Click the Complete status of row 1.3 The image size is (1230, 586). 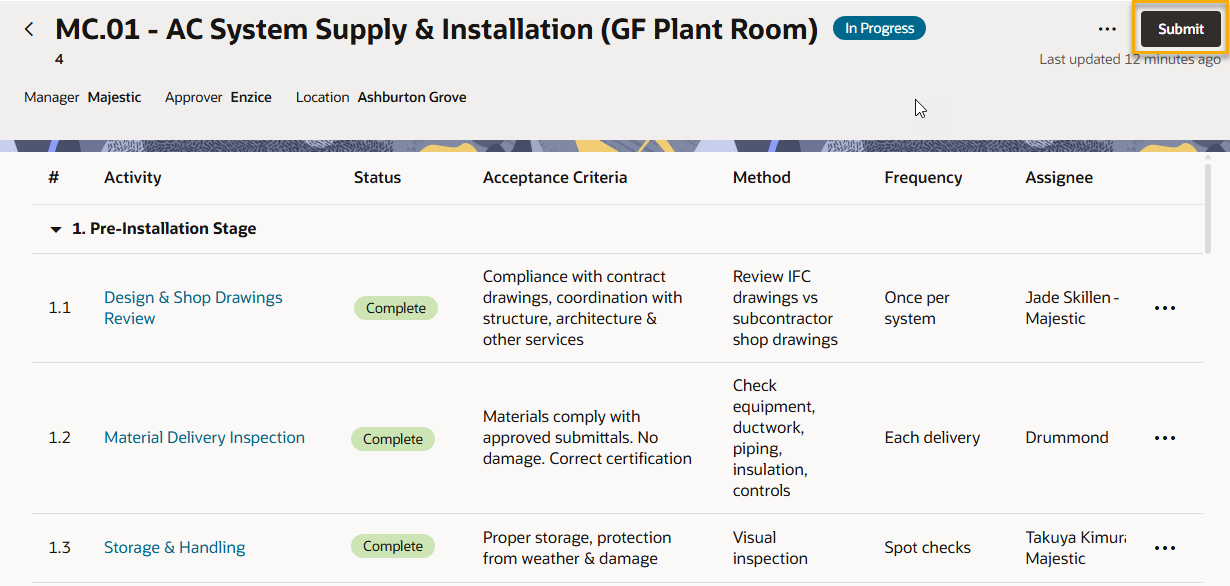point(393,546)
